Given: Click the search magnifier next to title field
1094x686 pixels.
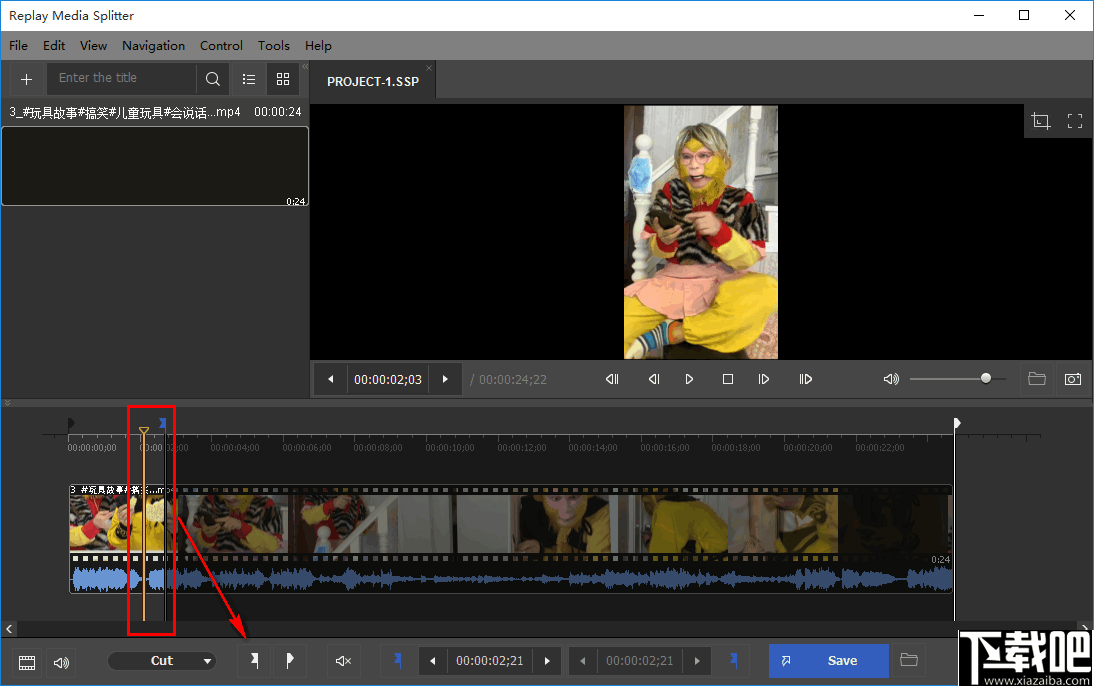Looking at the screenshot, I should (212, 78).
